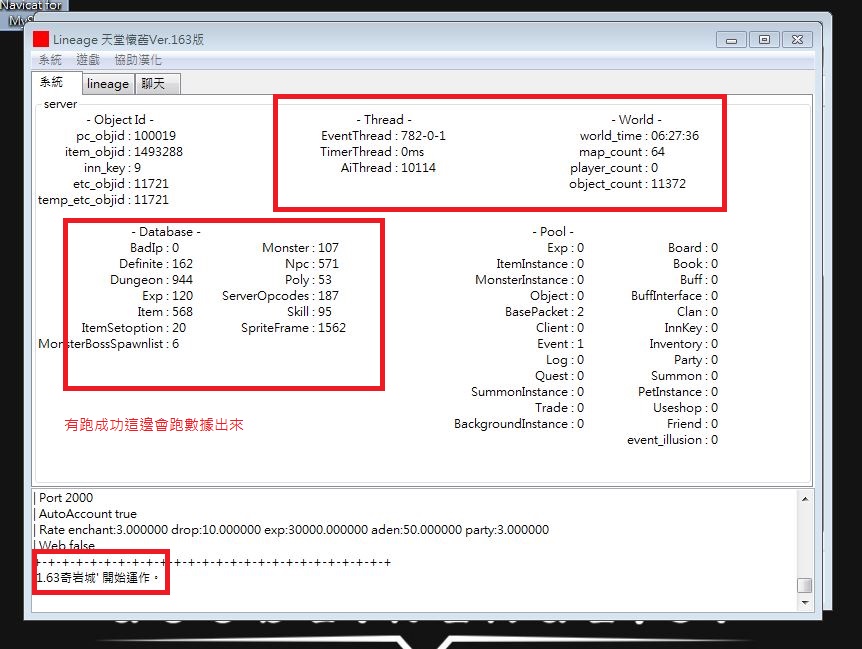Click 'Log : 0' pool entry
Image resolution: width=862 pixels, height=649 pixels.
coord(565,360)
